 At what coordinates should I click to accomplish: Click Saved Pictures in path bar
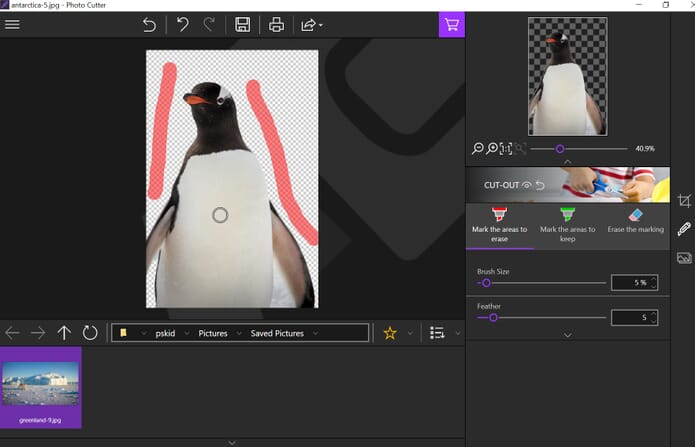tap(277, 333)
